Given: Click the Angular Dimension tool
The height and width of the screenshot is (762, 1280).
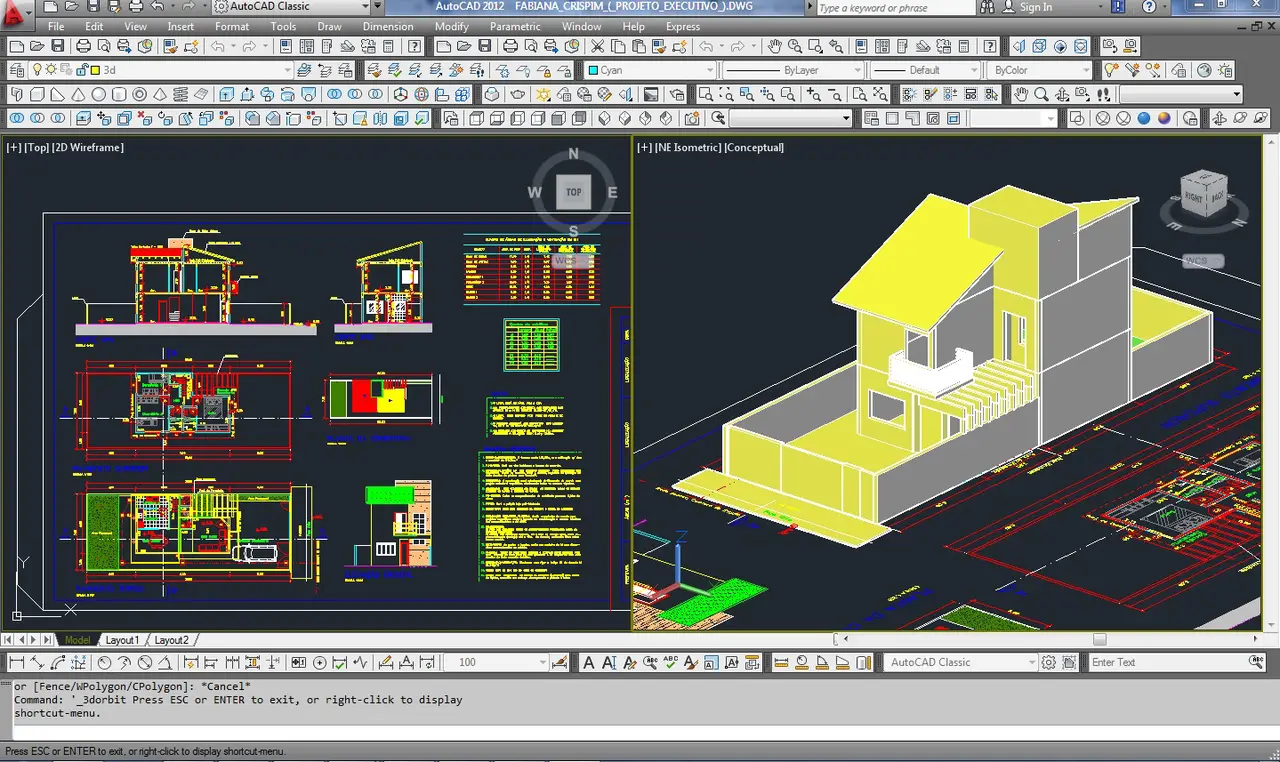Looking at the screenshot, I should 167,661.
